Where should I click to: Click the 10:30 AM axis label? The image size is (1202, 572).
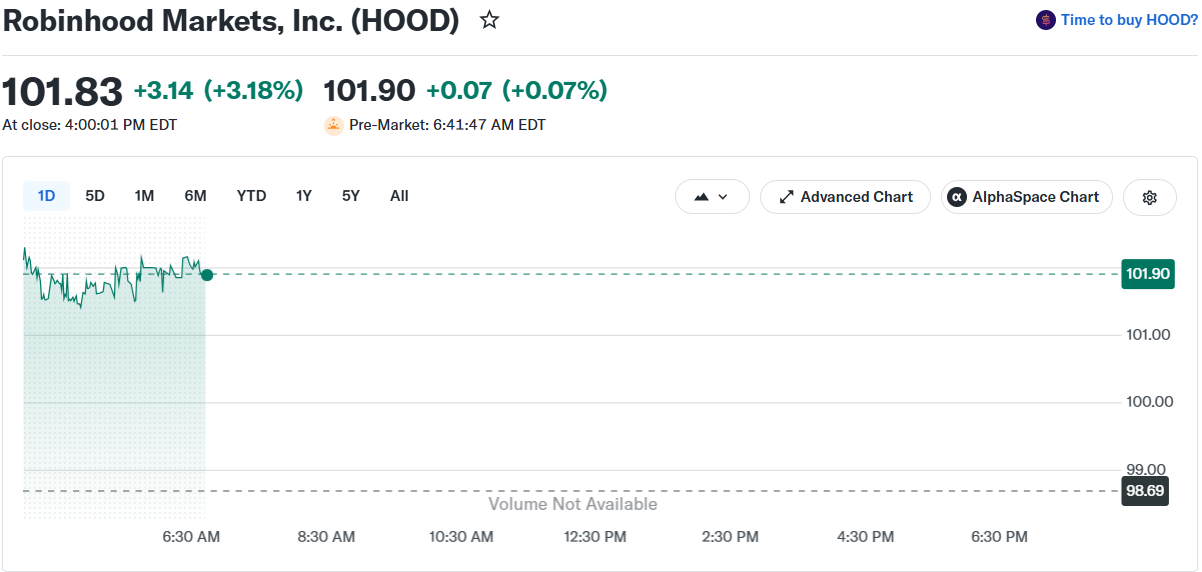point(461,537)
